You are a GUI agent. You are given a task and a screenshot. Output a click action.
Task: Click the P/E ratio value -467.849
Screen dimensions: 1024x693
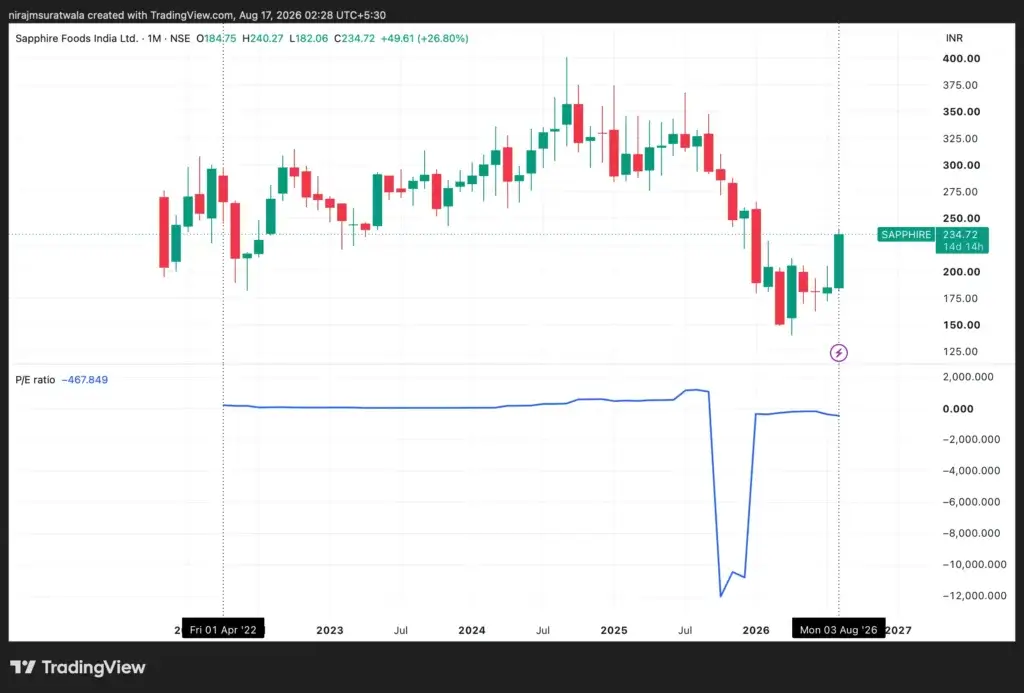coord(85,379)
